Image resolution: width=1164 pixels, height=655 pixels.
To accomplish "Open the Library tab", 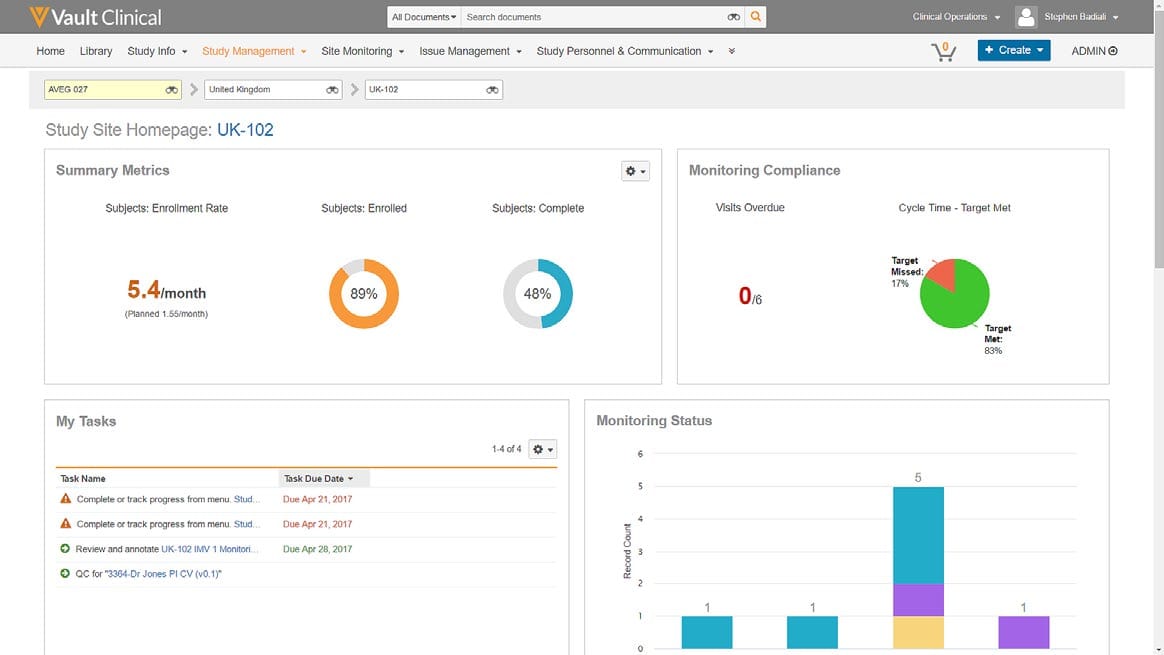I will (x=96, y=51).
